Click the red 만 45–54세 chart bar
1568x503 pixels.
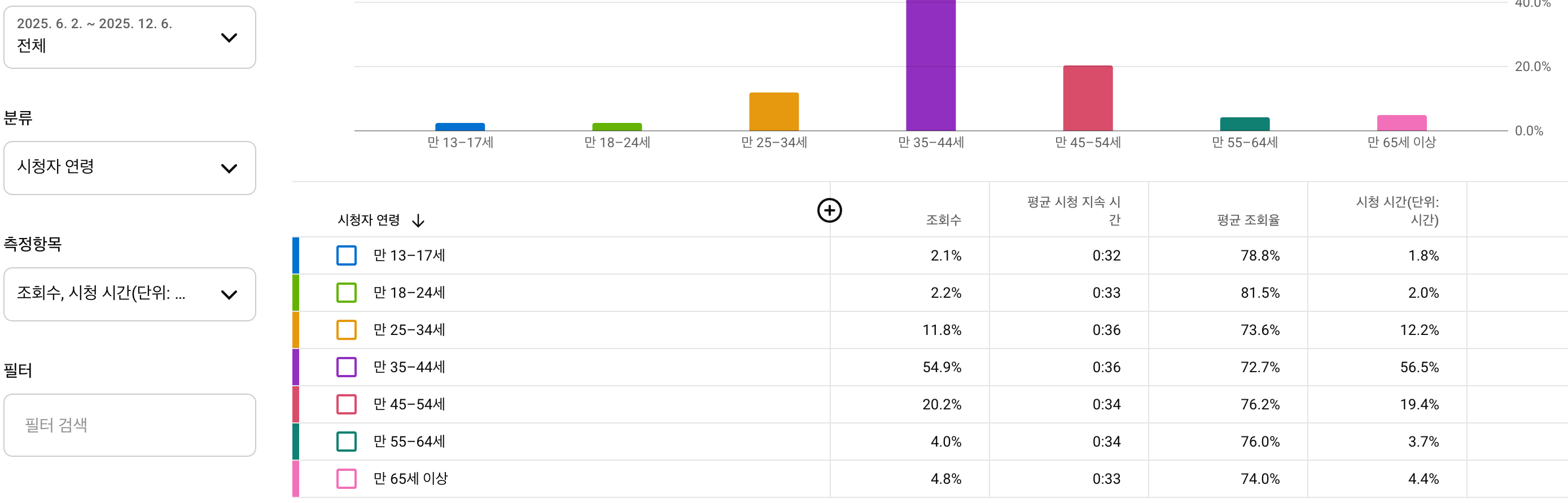[x=1088, y=99]
